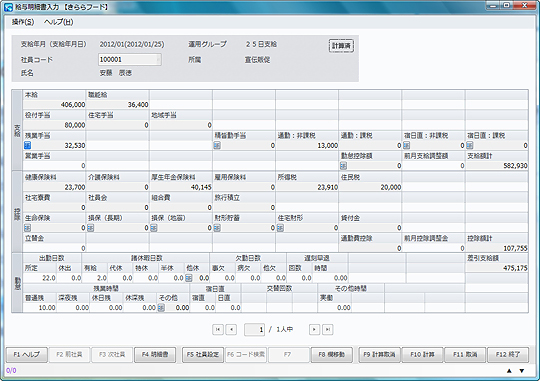
Task: Click the 貸付金 amount cell
Action: click(370, 228)
